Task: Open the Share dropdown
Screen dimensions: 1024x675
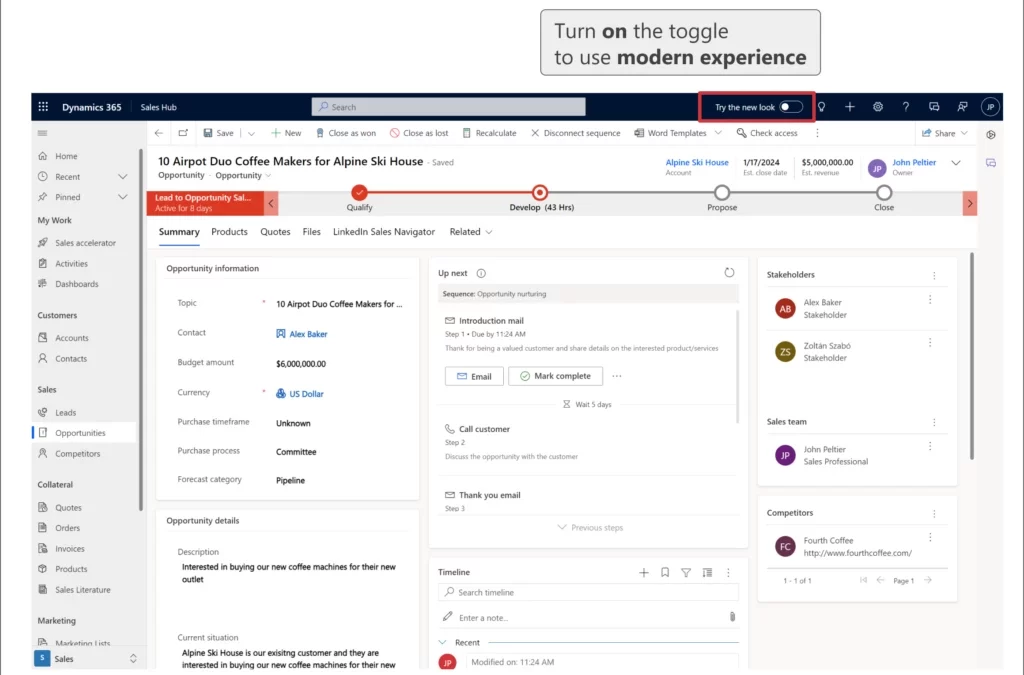Action: 944,133
